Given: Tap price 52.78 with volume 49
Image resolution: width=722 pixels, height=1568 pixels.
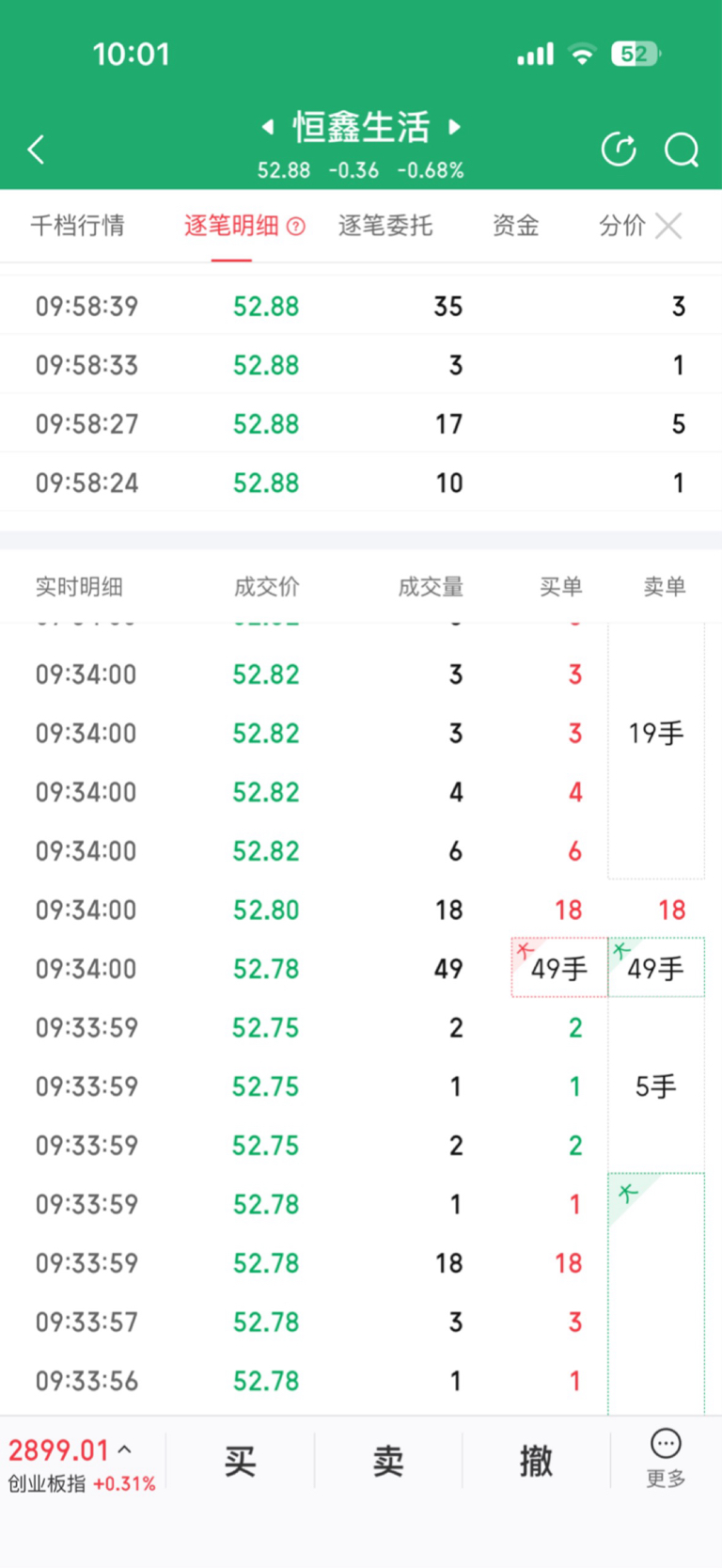Looking at the screenshot, I should (x=266, y=969).
